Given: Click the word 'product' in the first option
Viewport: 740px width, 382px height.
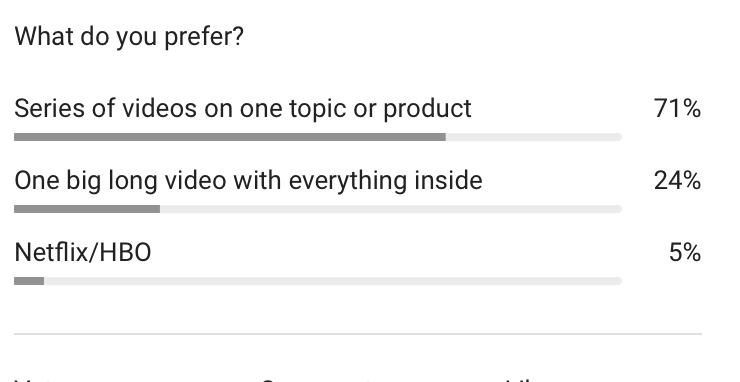Looking at the screenshot, I should pos(427,109).
